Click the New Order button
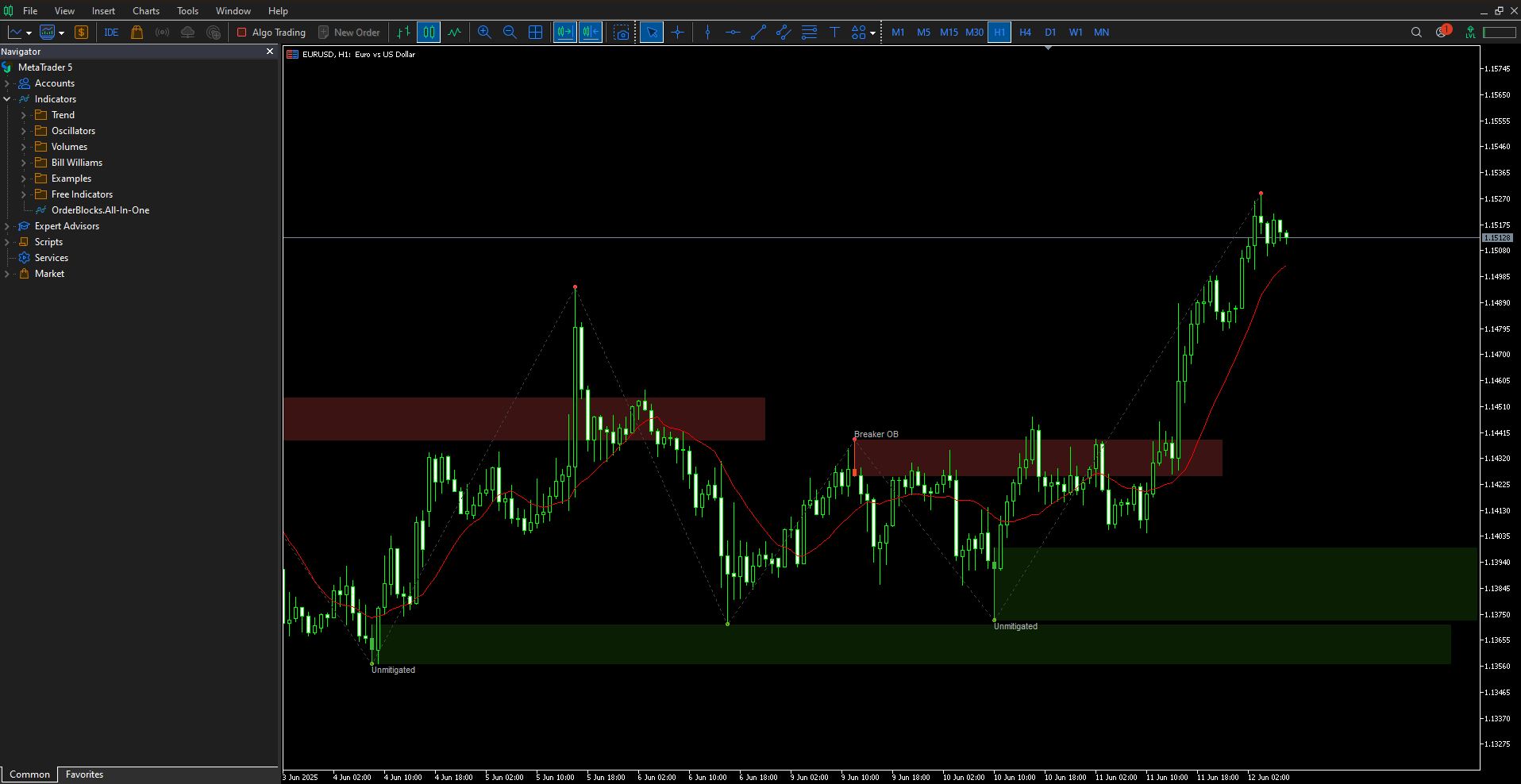 (349, 32)
